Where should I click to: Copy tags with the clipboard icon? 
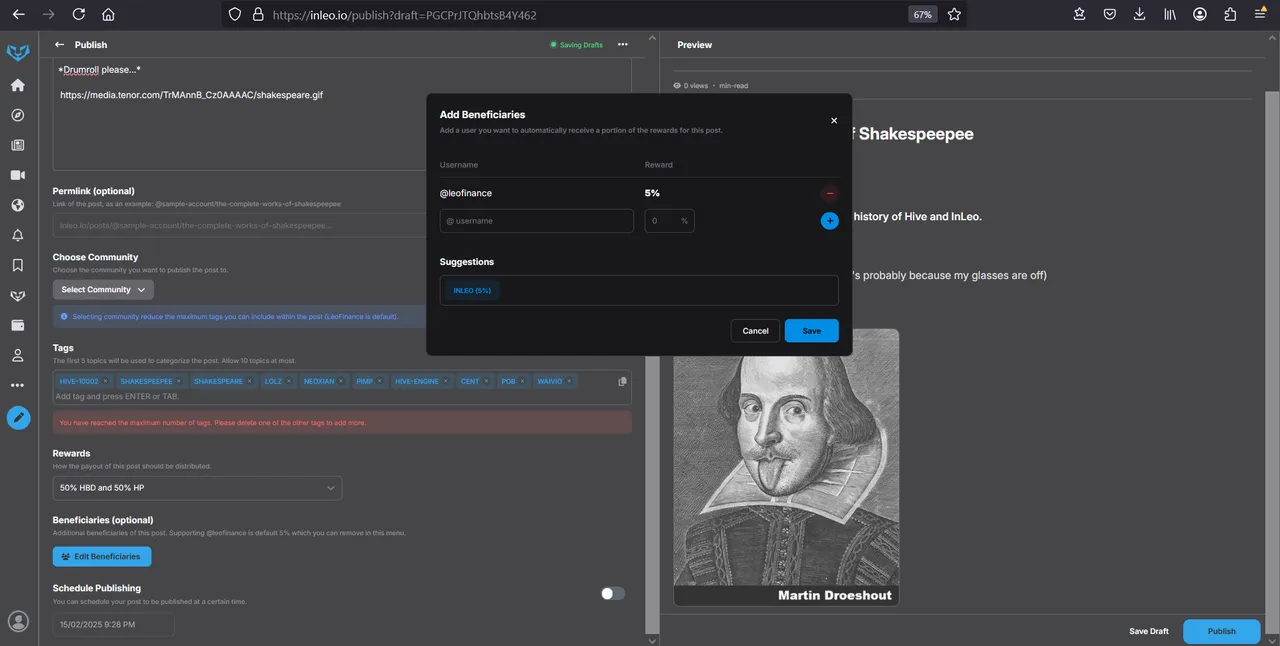coord(622,381)
